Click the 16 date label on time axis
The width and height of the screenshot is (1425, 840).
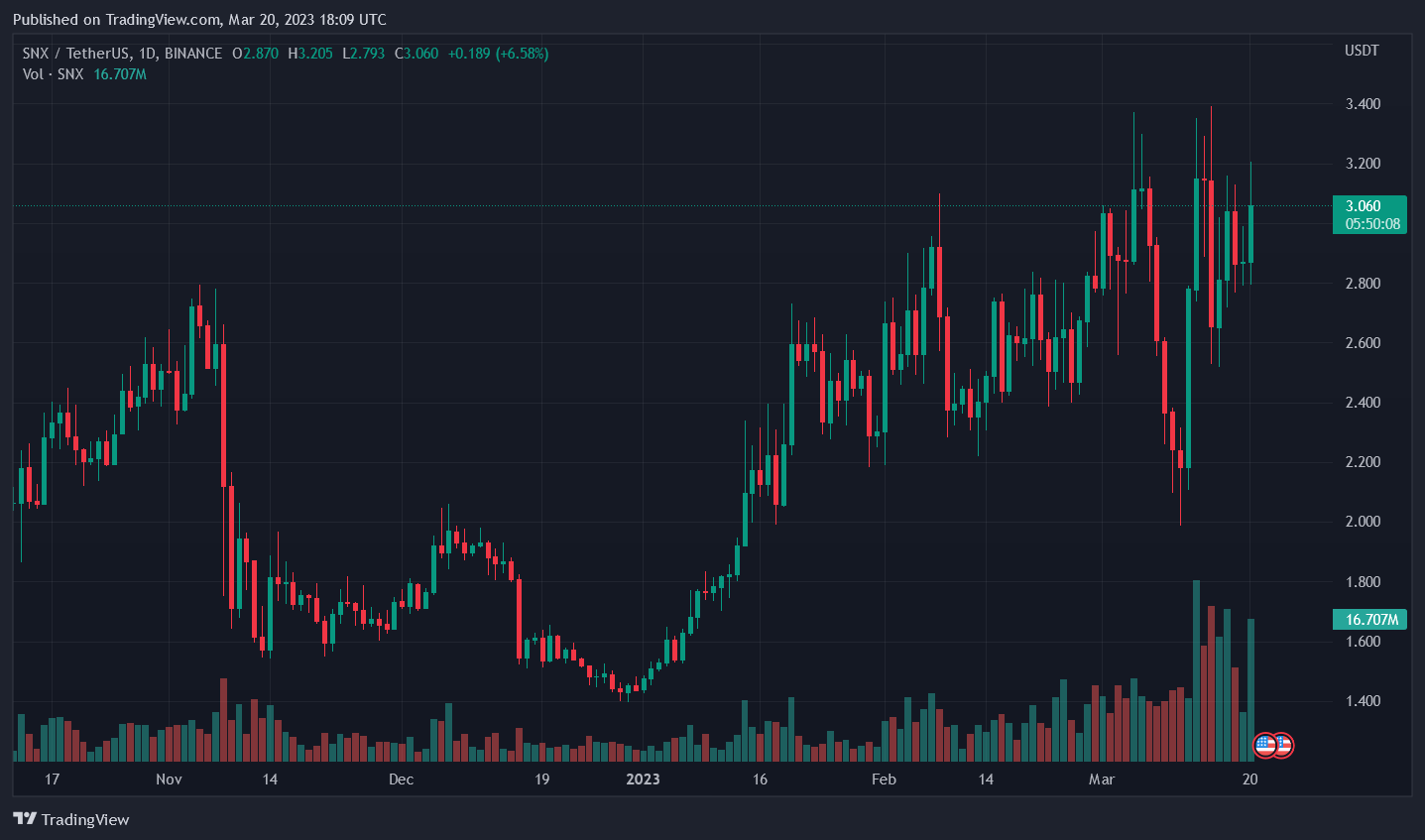[x=760, y=780]
